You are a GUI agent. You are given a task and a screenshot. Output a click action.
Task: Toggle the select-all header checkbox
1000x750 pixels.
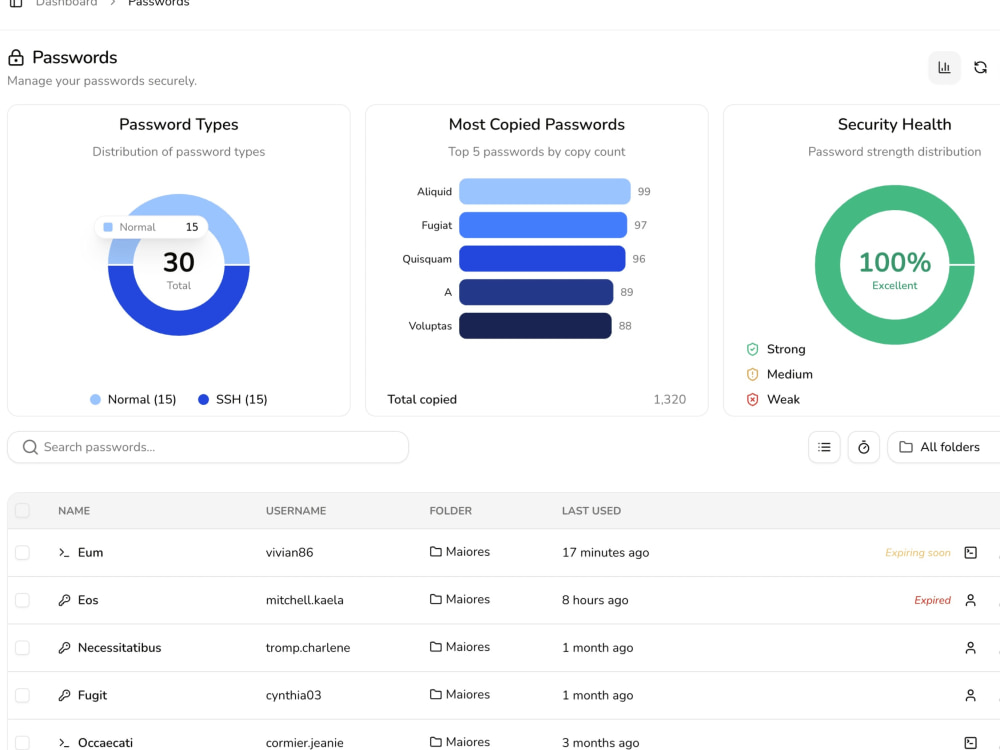click(22, 510)
